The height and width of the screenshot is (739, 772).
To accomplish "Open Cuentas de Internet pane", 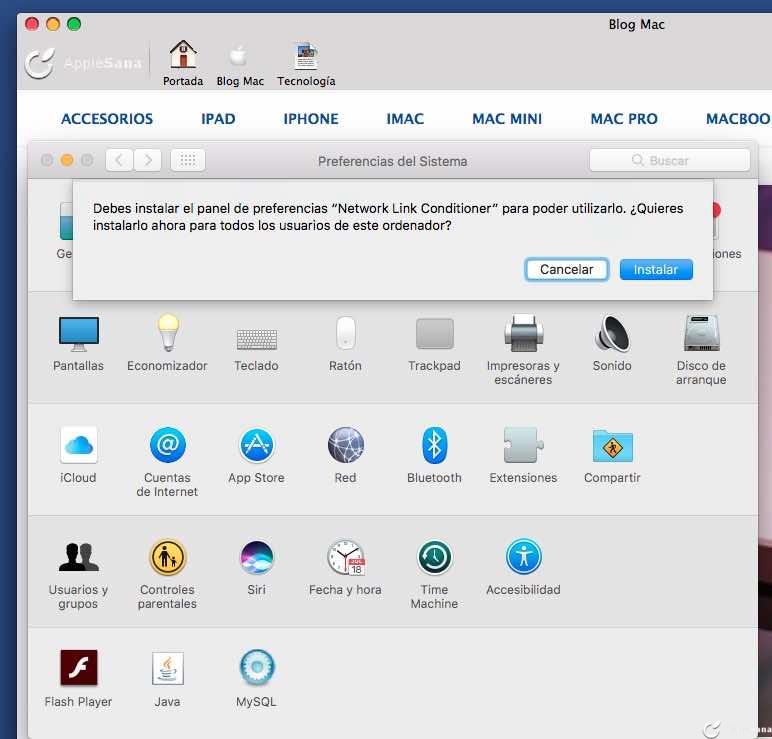I will (x=167, y=462).
